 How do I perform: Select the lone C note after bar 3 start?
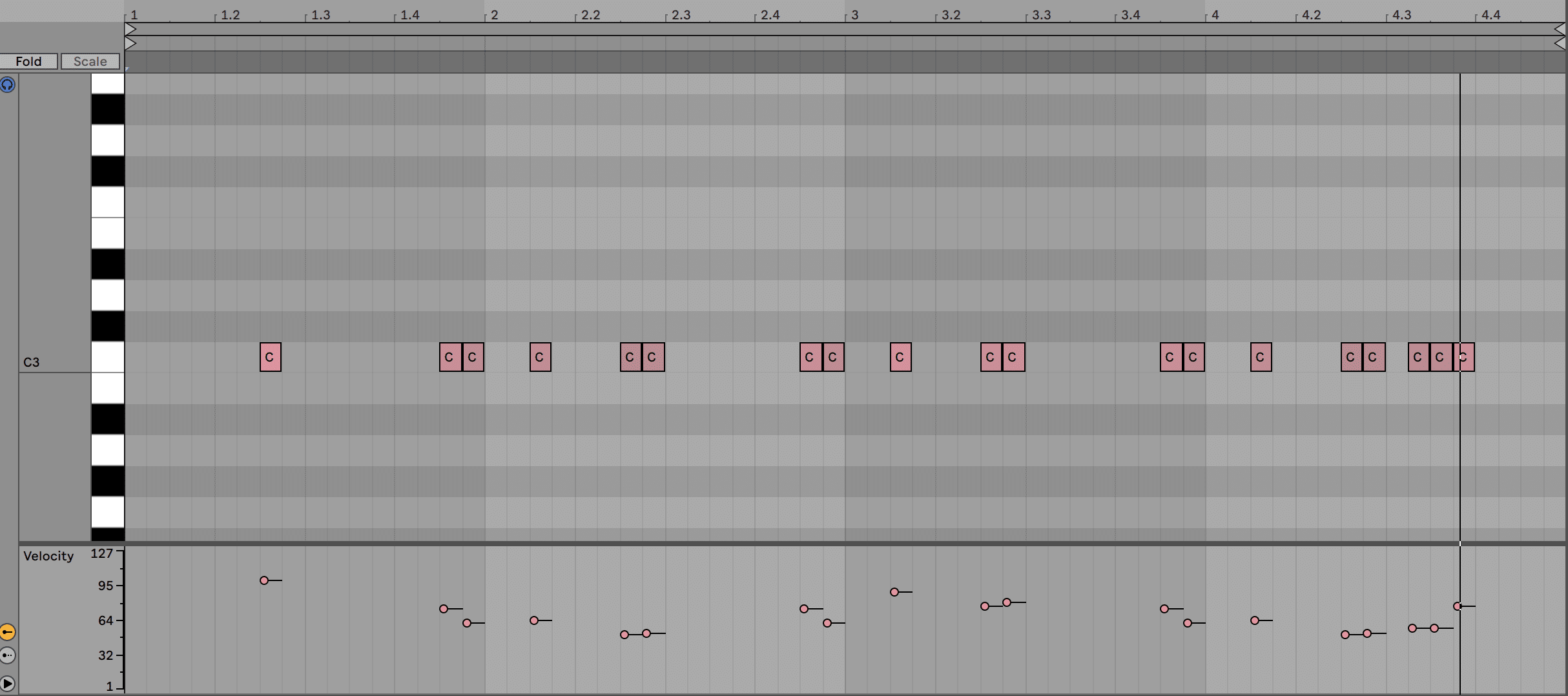(x=901, y=357)
